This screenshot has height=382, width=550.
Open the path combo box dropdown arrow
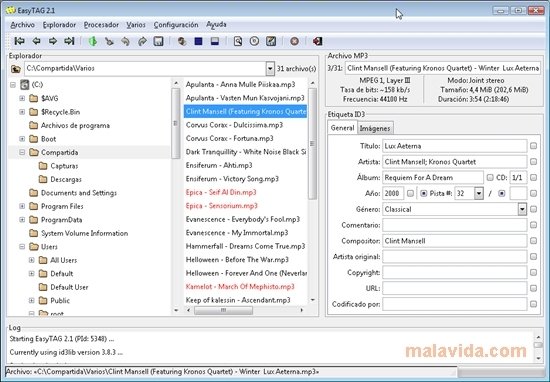point(270,69)
